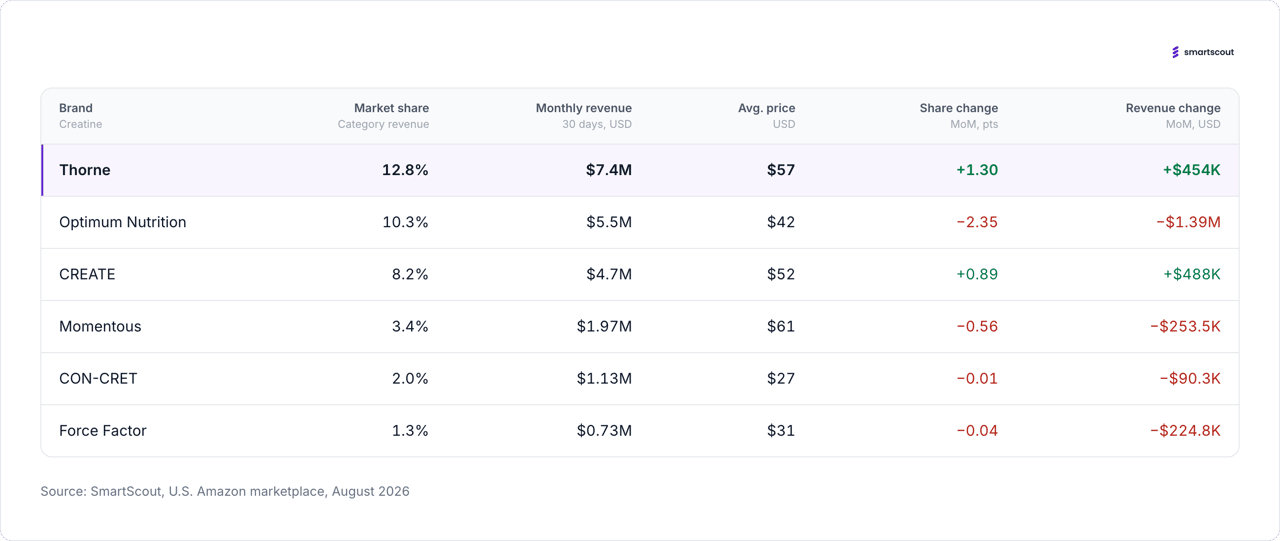Screen dimensions: 1280x541
Task: Select the CREATE brand name
Action: pos(87,274)
